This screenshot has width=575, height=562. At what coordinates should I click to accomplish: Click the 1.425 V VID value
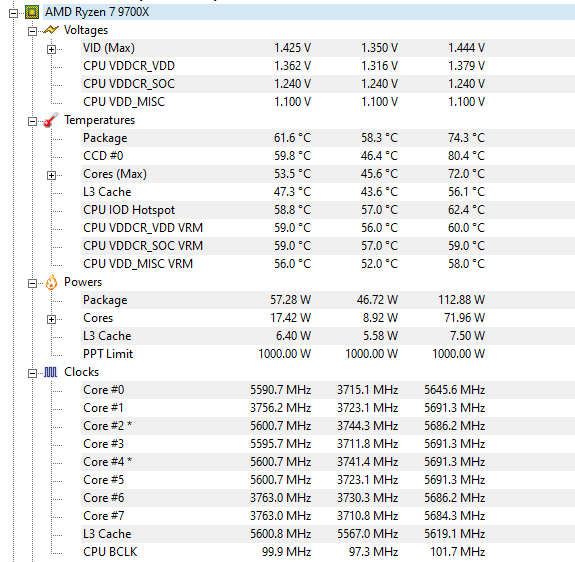[292, 48]
